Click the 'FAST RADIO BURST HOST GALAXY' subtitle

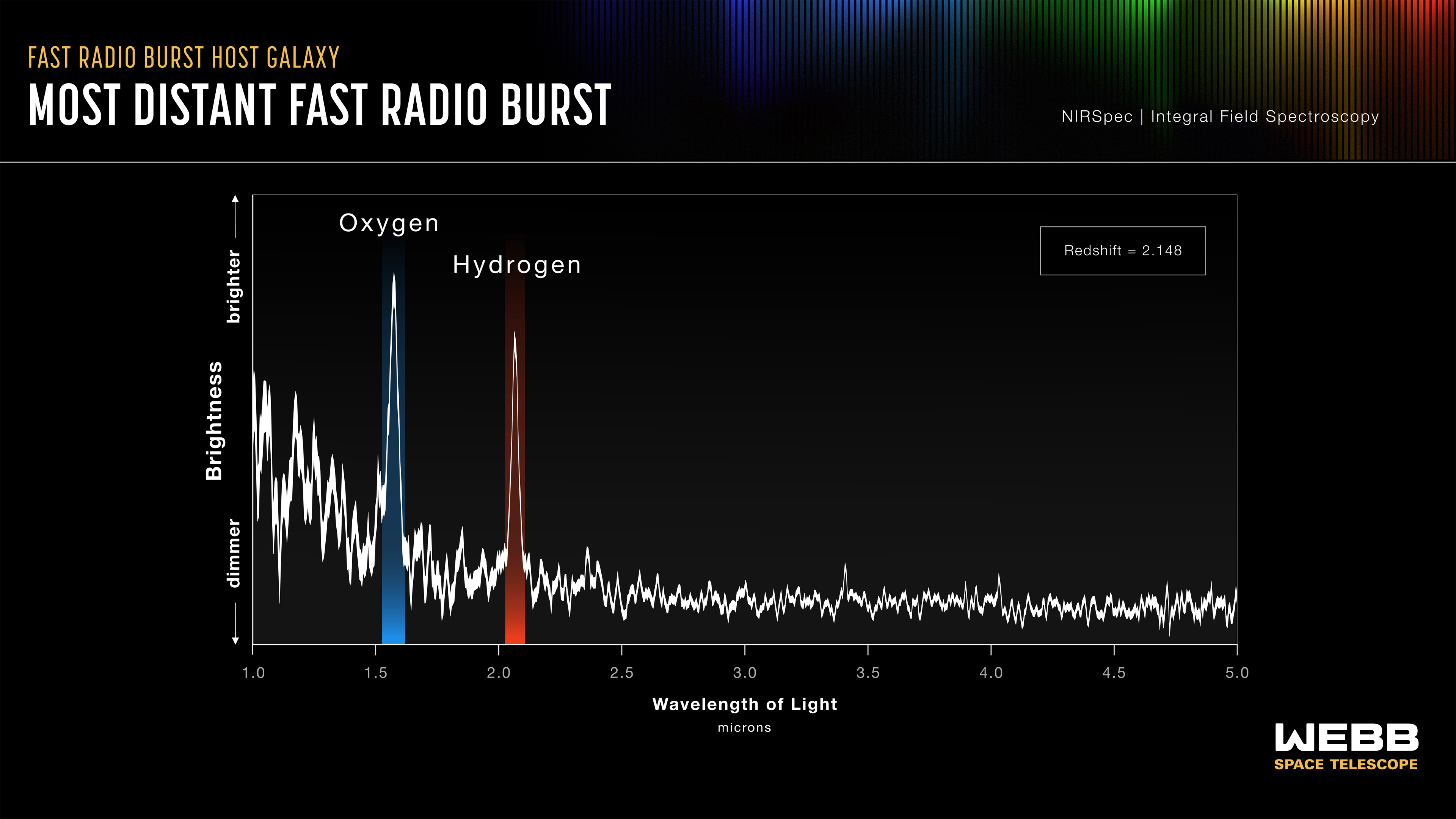tap(184, 58)
